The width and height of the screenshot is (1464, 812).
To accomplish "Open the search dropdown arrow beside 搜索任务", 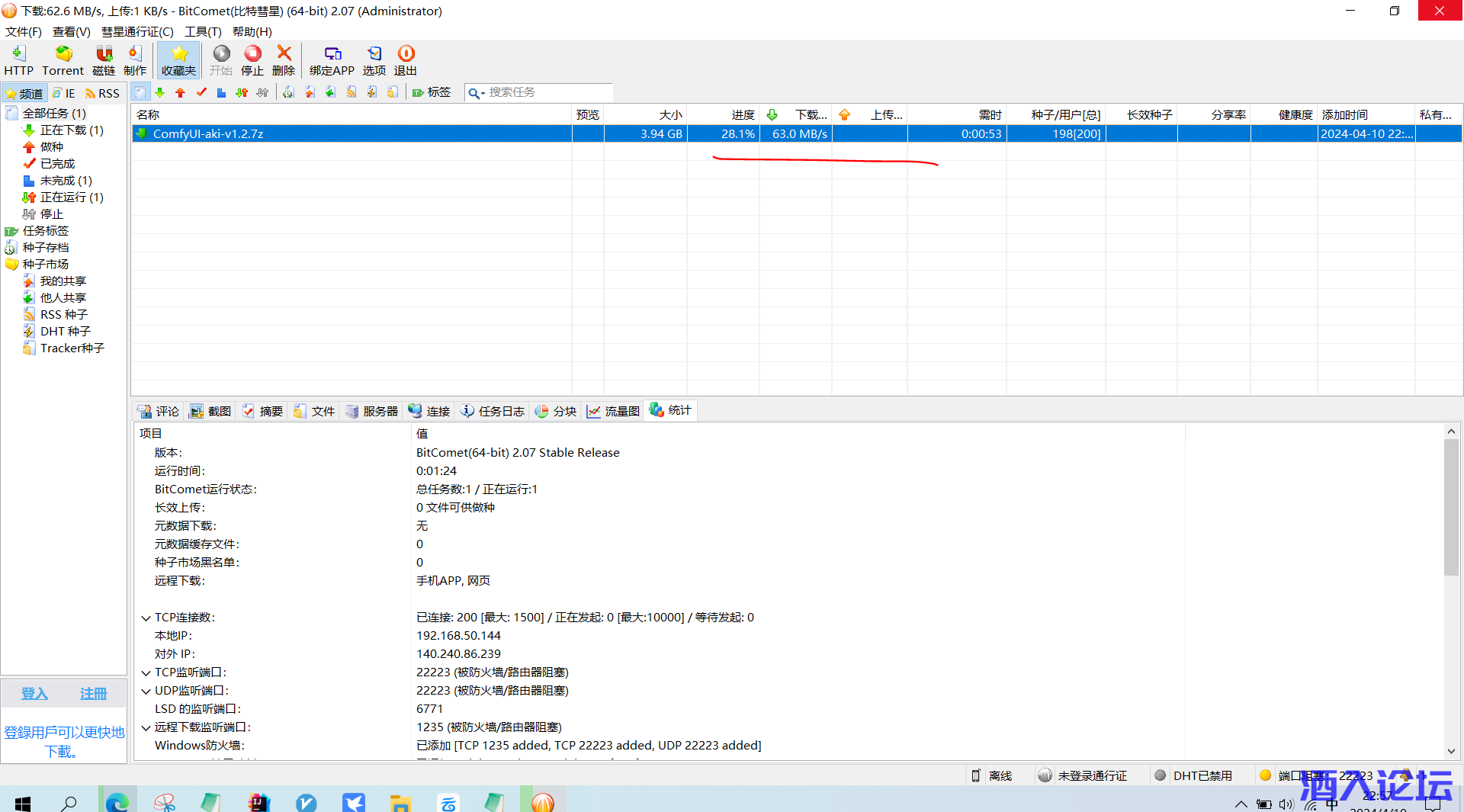I will pyautogui.click(x=483, y=93).
